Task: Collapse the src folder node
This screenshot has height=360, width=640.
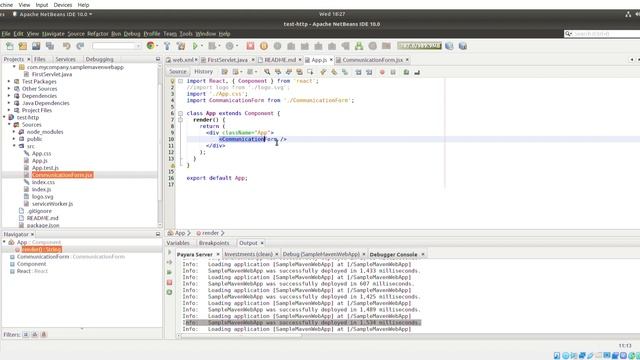Action: [14, 146]
